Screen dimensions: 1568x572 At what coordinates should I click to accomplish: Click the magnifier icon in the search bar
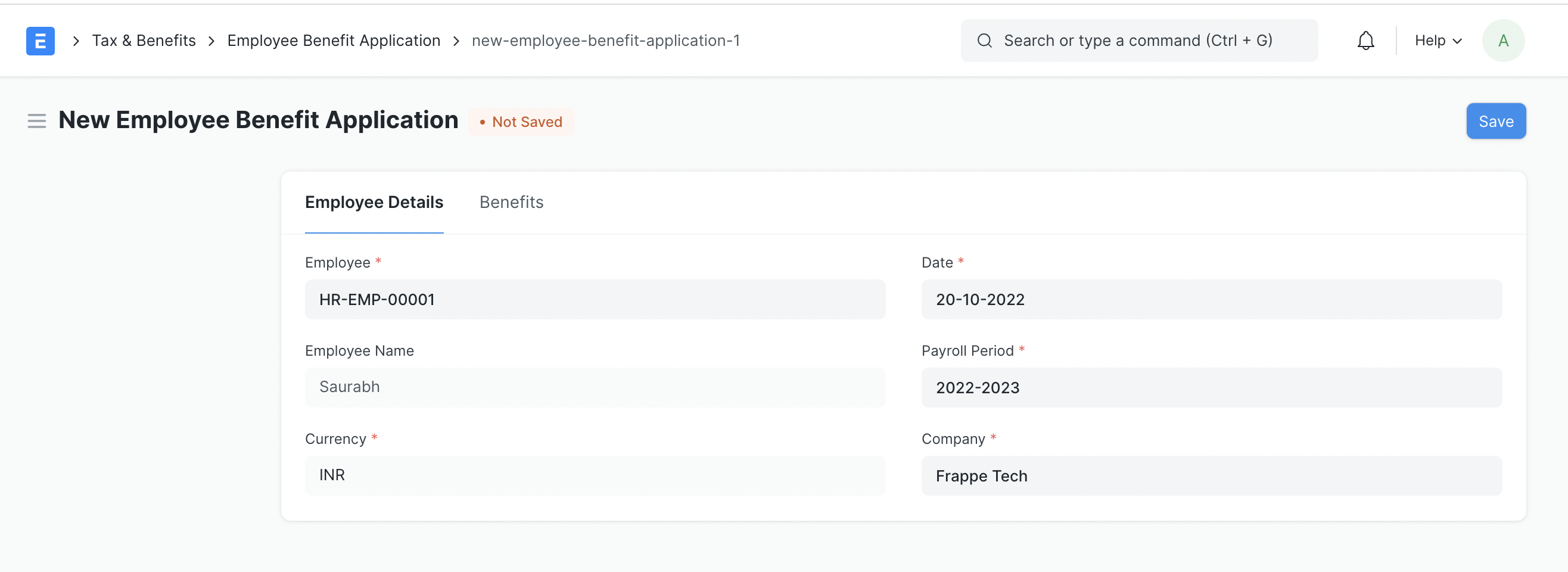pos(984,40)
